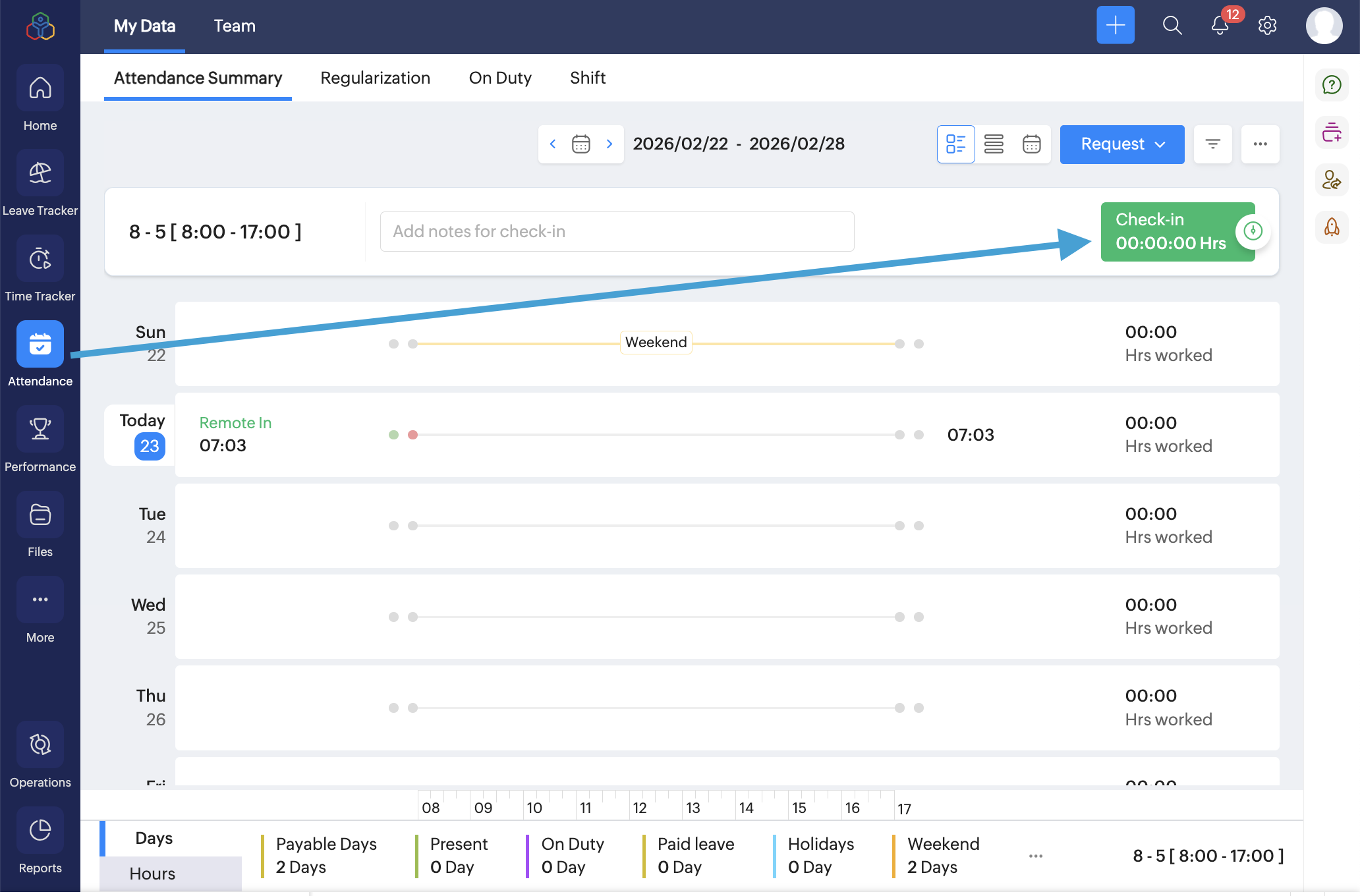Switch to timeline card view
The width and height of the screenshot is (1360, 896).
click(955, 144)
